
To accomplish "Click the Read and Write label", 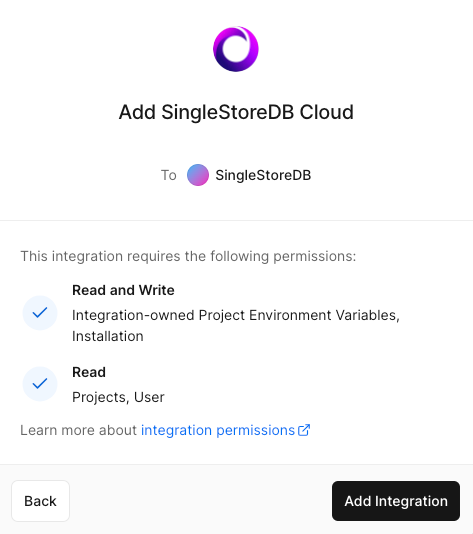I will tap(123, 290).
